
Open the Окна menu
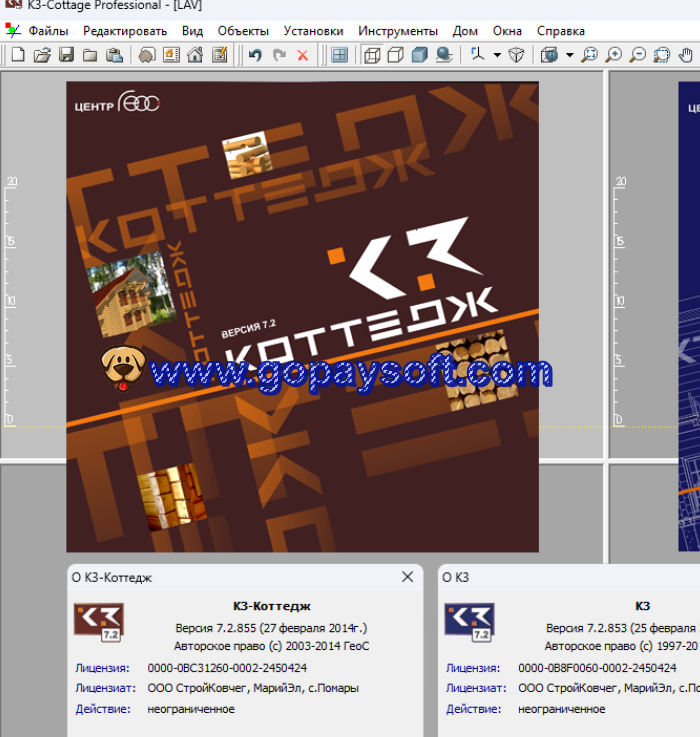click(507, 31)
